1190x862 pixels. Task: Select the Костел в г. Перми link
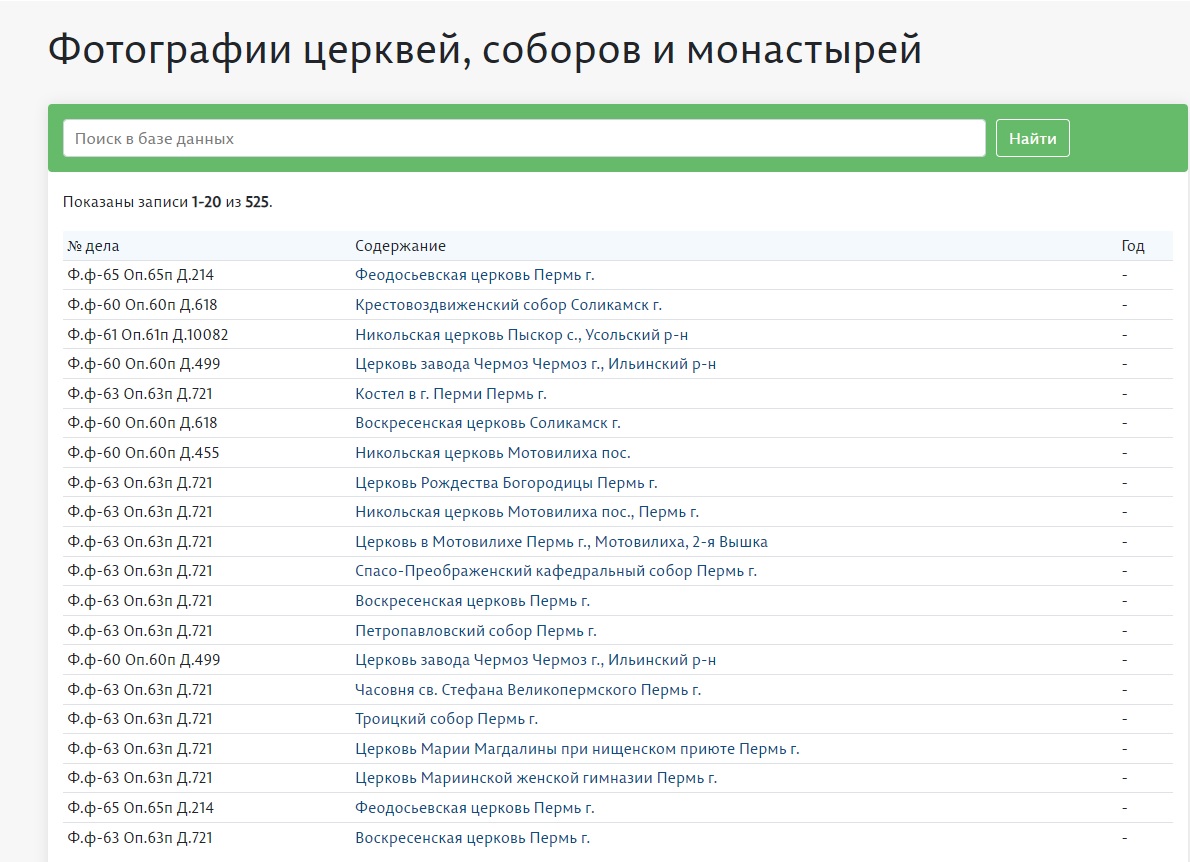(450, 394)
